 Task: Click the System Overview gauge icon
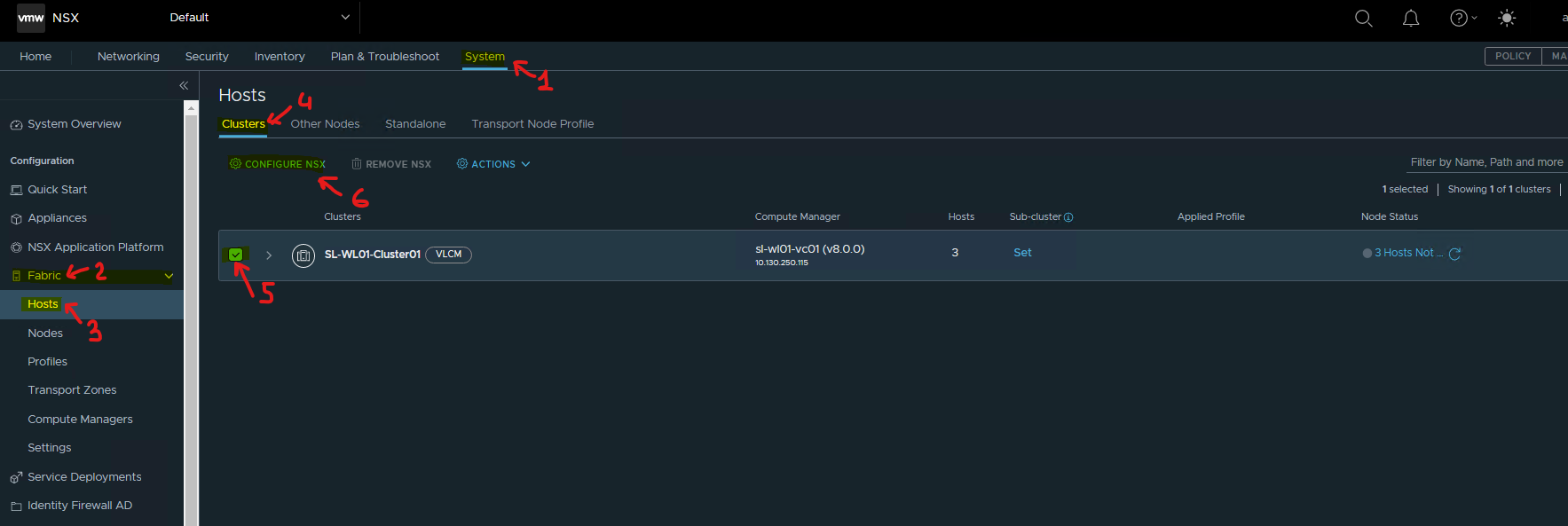click(16, 125)
